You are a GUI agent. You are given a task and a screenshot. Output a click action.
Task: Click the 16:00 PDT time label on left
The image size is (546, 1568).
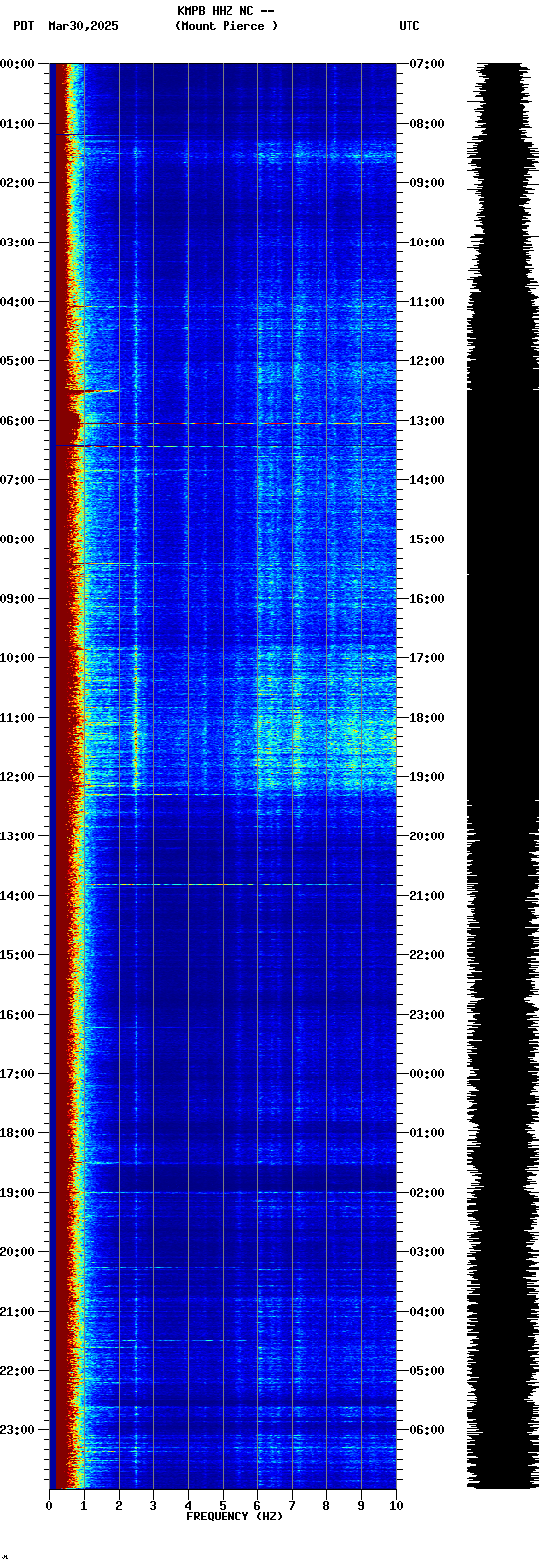17,1015
